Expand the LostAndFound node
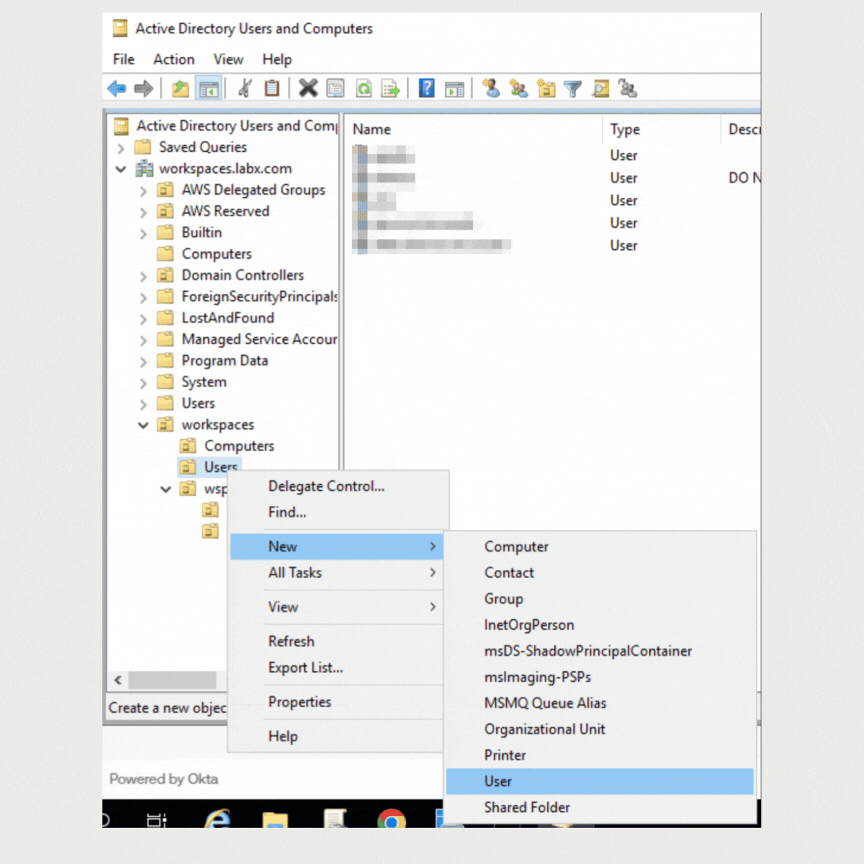 pos(143,319)
